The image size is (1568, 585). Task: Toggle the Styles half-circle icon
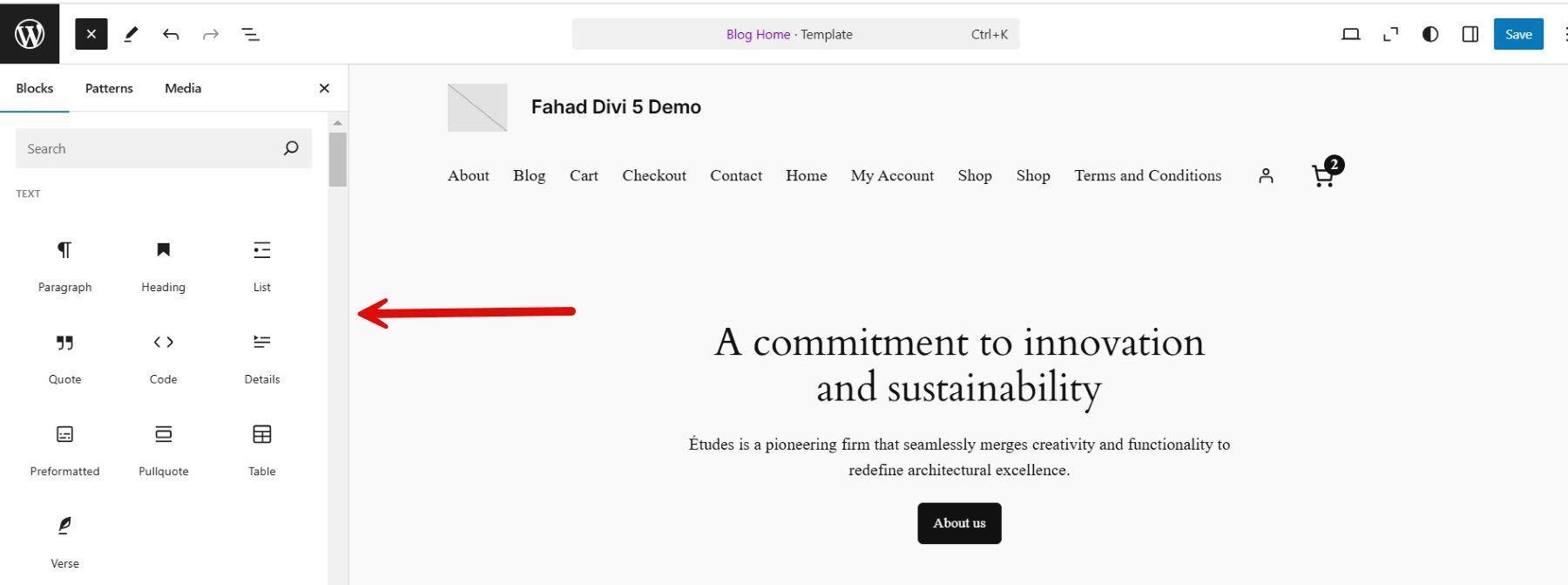point(1429,34)
